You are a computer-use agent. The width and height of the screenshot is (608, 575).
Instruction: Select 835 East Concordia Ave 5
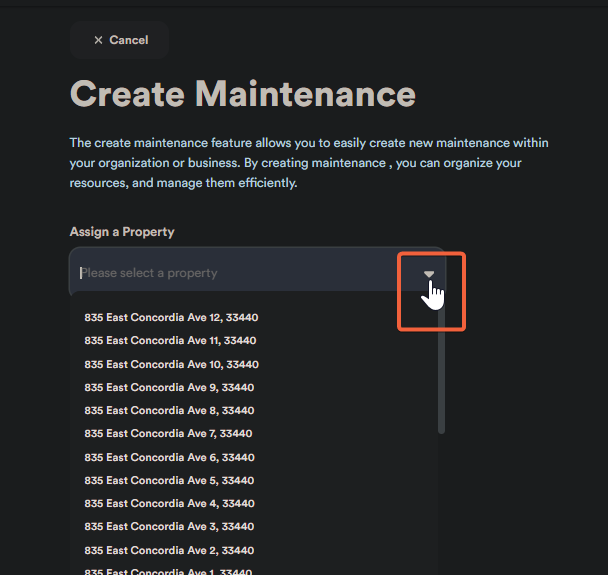click(169, 480)
